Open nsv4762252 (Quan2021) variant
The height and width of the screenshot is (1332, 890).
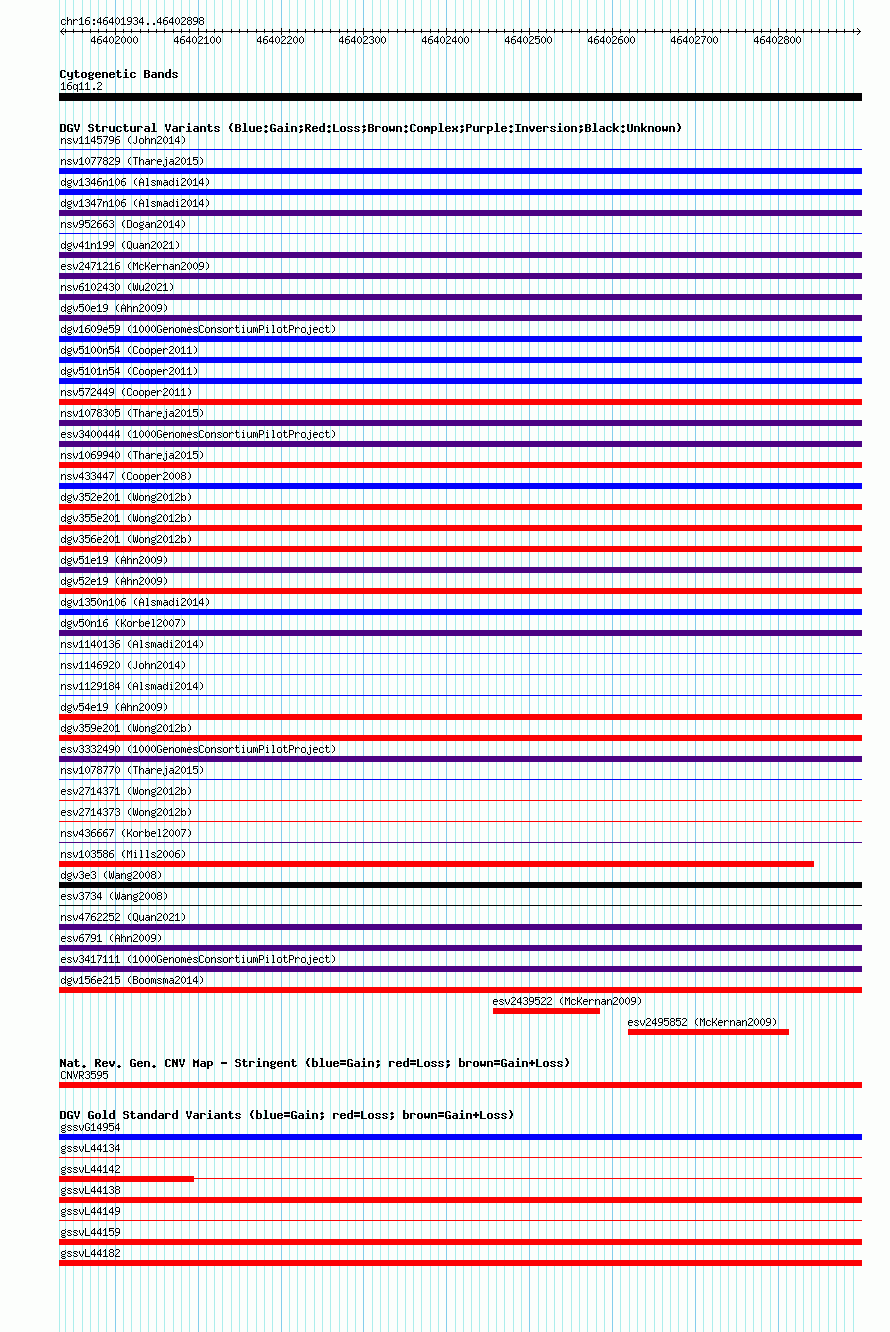click(x=123, y=917)
